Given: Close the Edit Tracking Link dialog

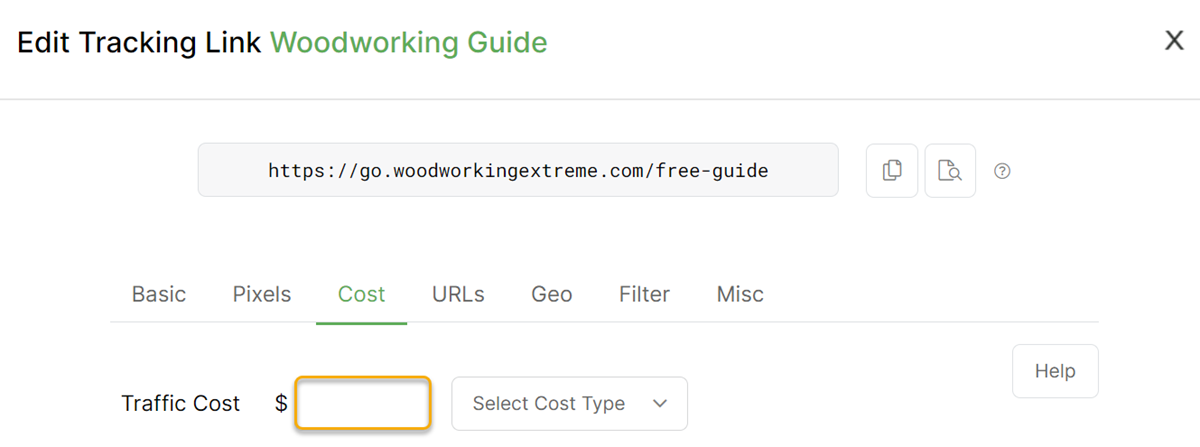Looking at the screenshot, I should 1174,41.
